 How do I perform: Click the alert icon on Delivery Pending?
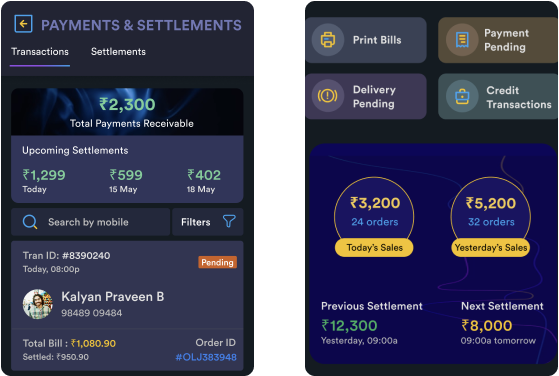(327, 96)
